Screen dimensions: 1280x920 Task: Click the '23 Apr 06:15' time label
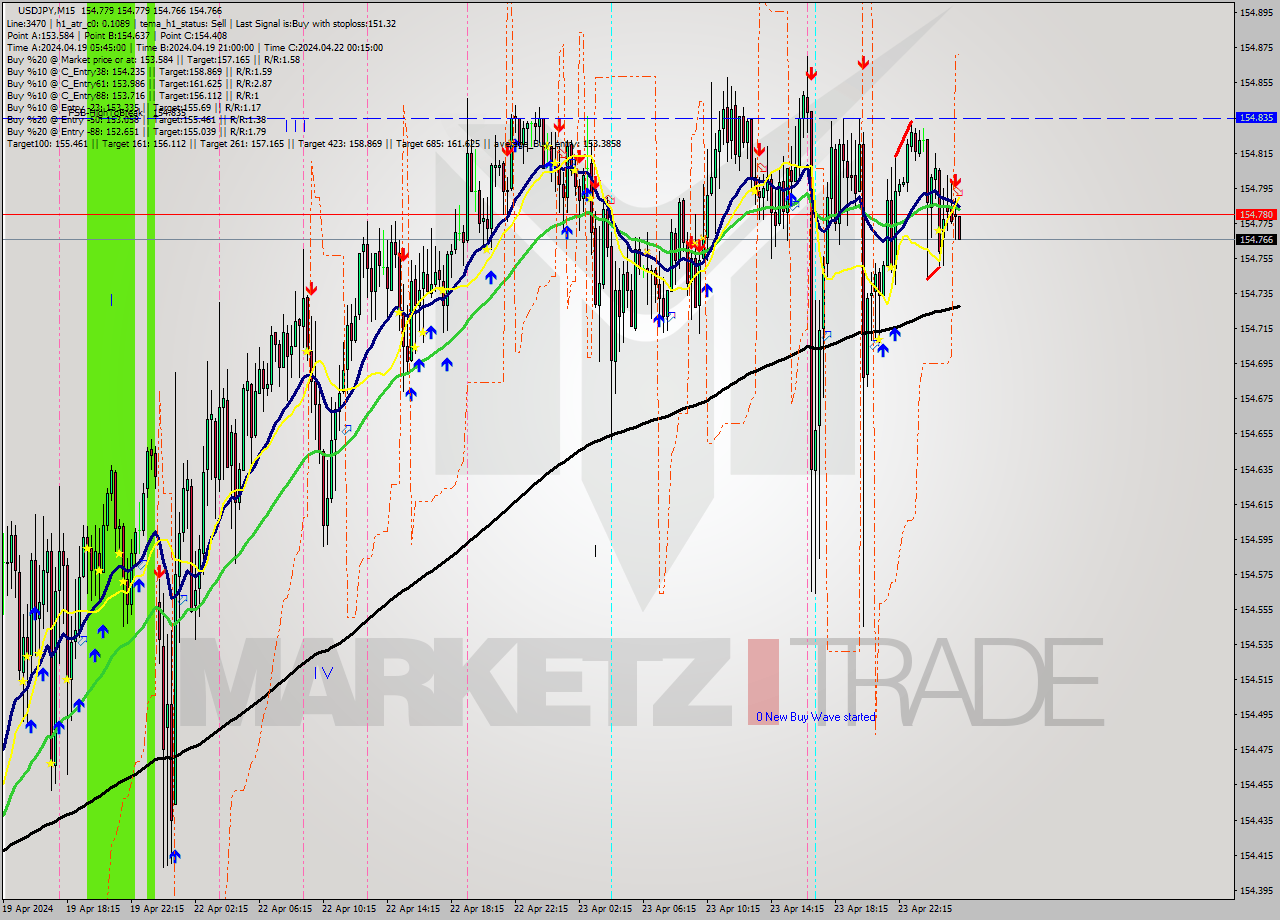click(670, 909)
